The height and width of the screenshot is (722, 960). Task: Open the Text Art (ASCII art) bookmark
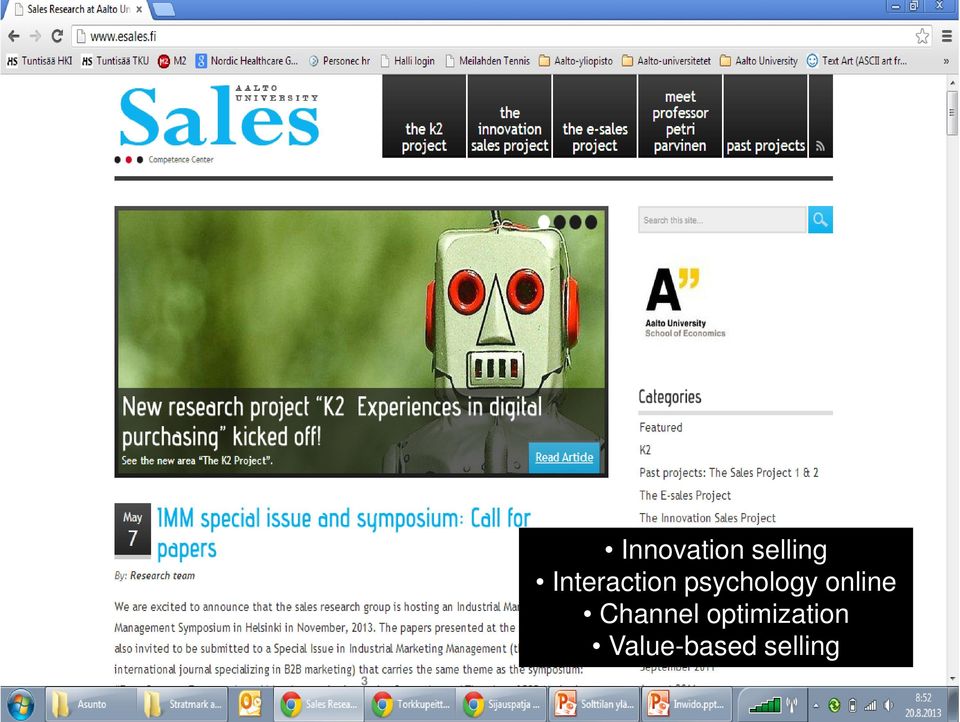[857, 61]
